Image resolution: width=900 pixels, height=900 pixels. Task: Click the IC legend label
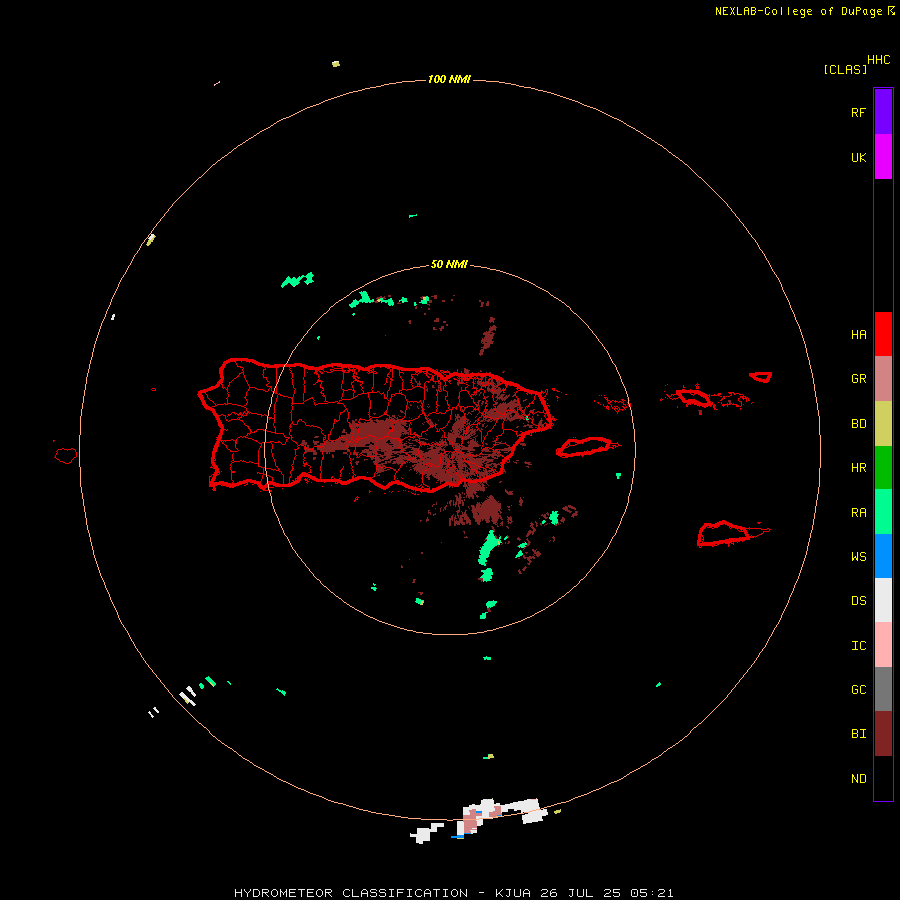[858, 646]
